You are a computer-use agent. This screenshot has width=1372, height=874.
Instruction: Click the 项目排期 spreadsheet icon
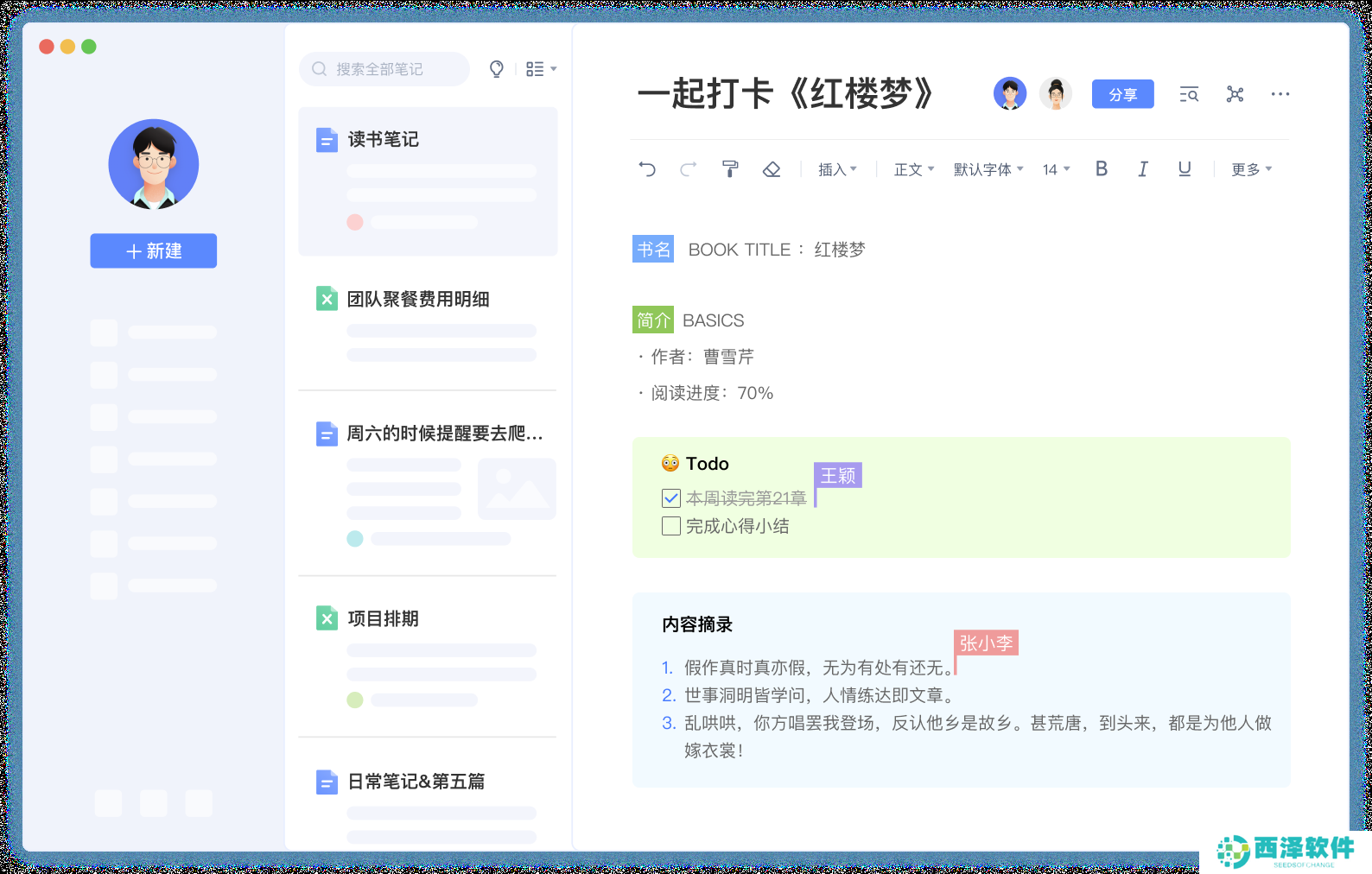(x=327, y=618)
